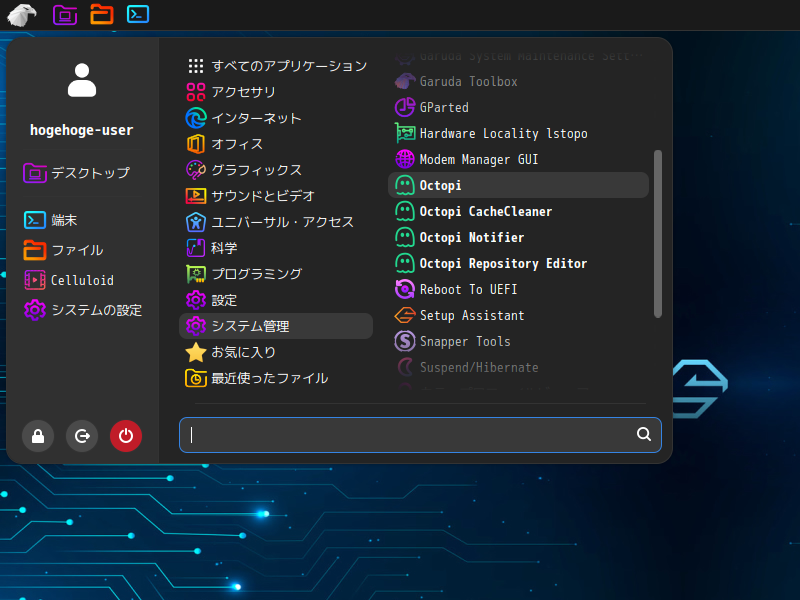Select サウンドとビデオ category
Screen dimensions: 800x600
point(276,196)
